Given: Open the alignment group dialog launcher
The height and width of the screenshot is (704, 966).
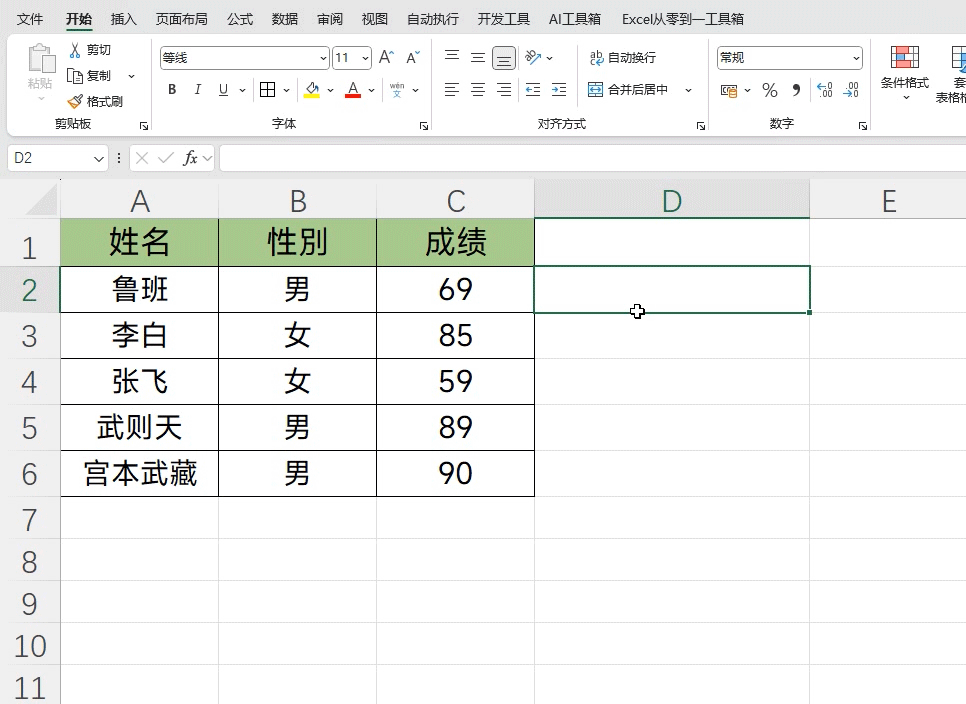Looking at the screenshot, I should tap(700, 126).
